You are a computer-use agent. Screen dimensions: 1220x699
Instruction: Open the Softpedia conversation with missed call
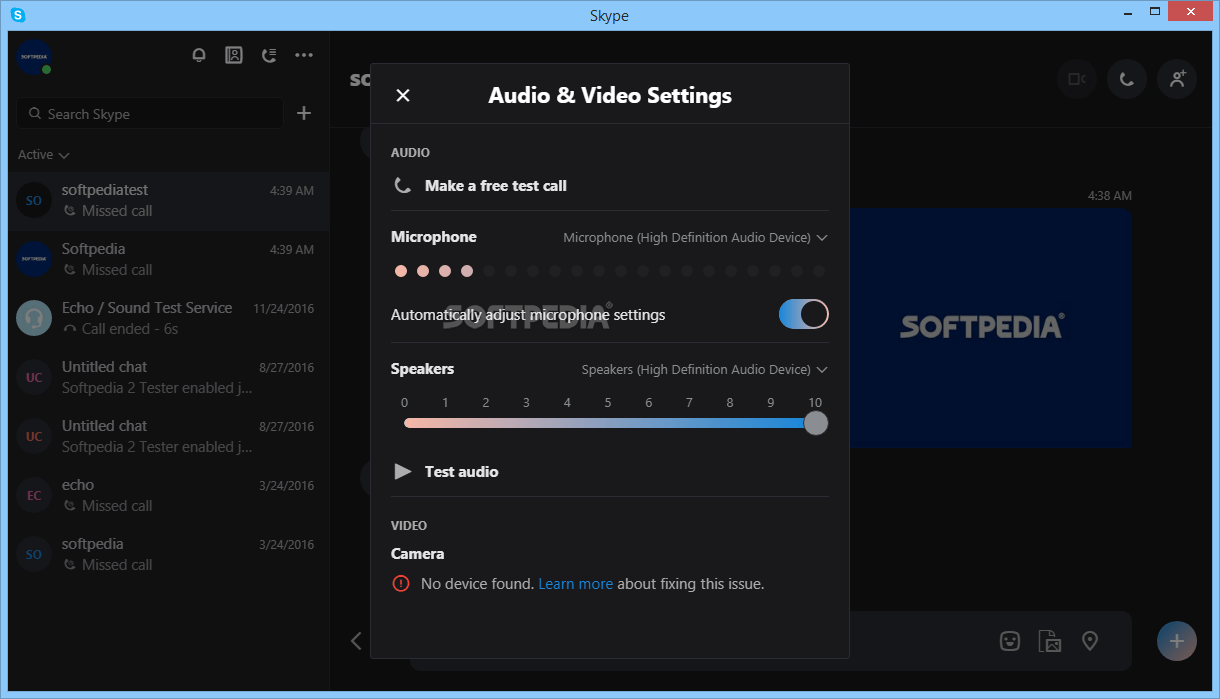169,259
